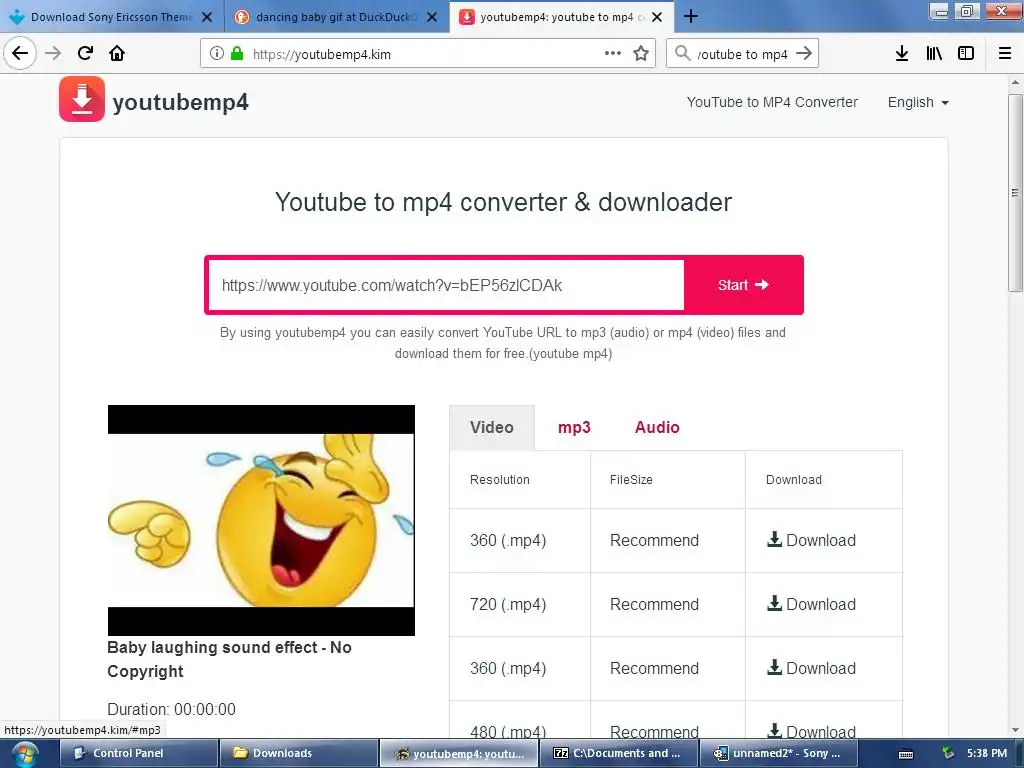Image resolution: width=1024 pixels, height=768 pixels.
Task: Click the FileSize column header
Action: click(x=631, y=479)
